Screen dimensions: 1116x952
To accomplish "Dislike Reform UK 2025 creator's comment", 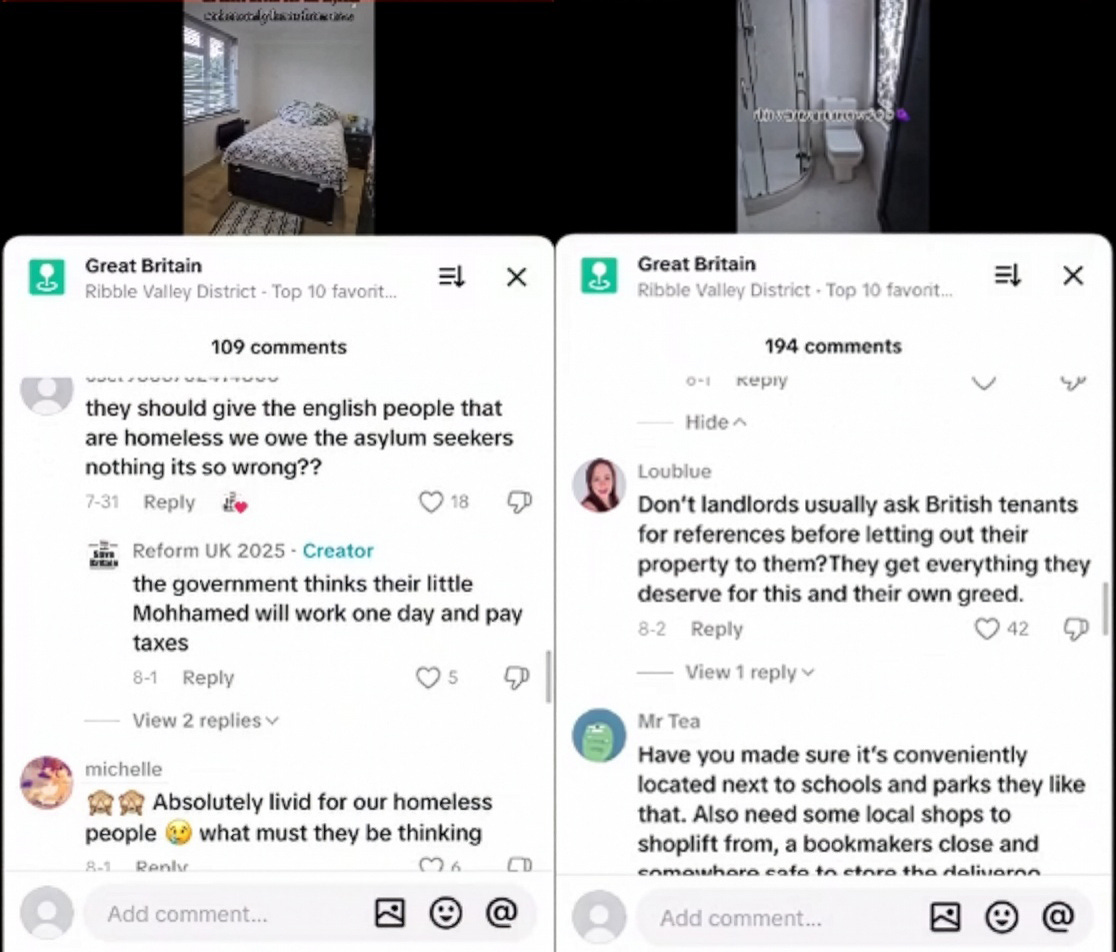I will (517, 677).
